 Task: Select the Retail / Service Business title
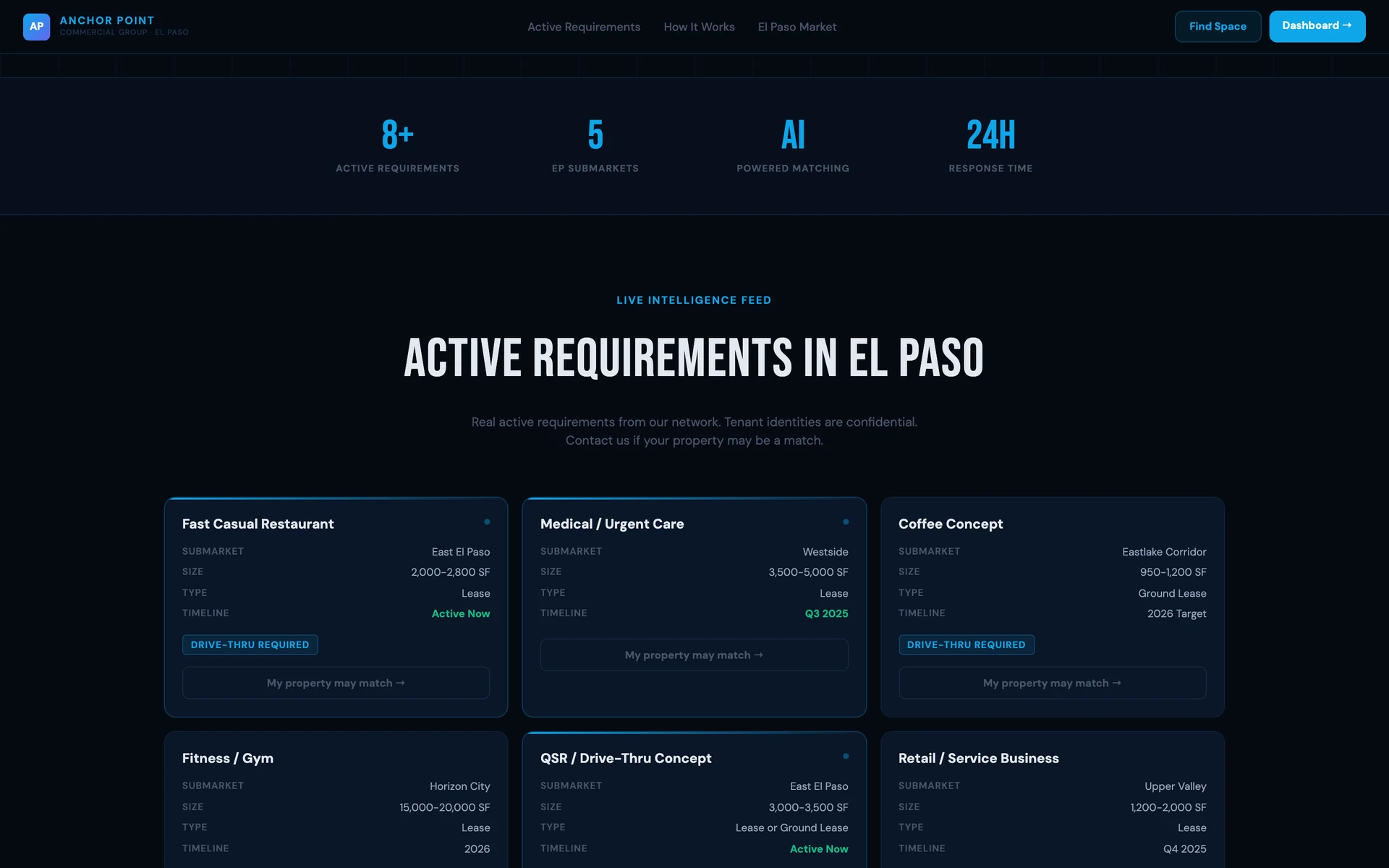[978, 758]
